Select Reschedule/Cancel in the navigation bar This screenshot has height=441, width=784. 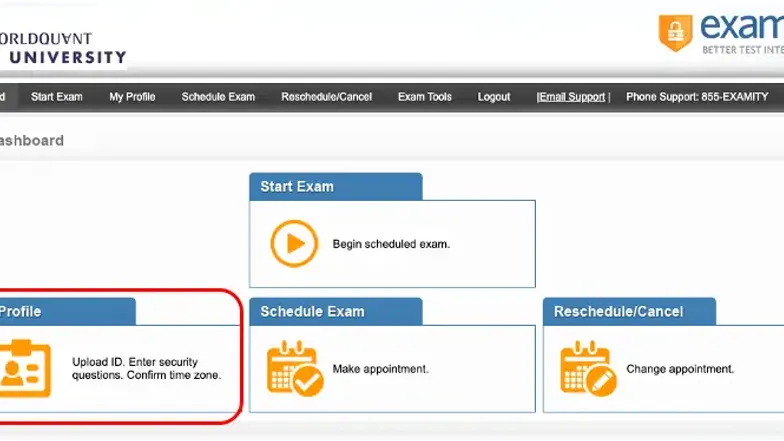tap(326, 97)
